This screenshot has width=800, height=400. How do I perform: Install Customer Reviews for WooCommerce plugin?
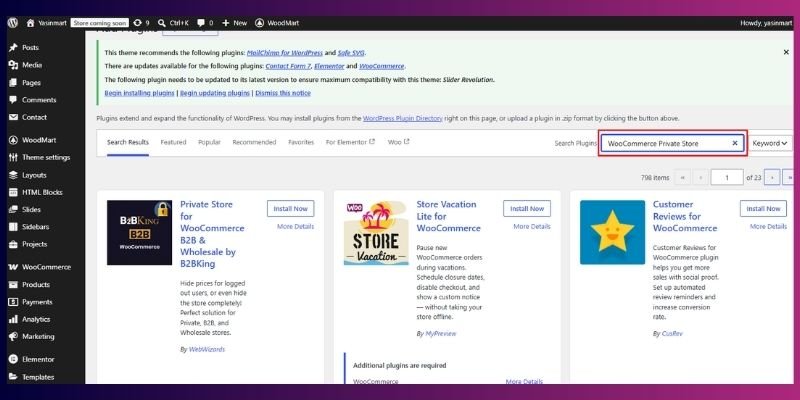763,209
